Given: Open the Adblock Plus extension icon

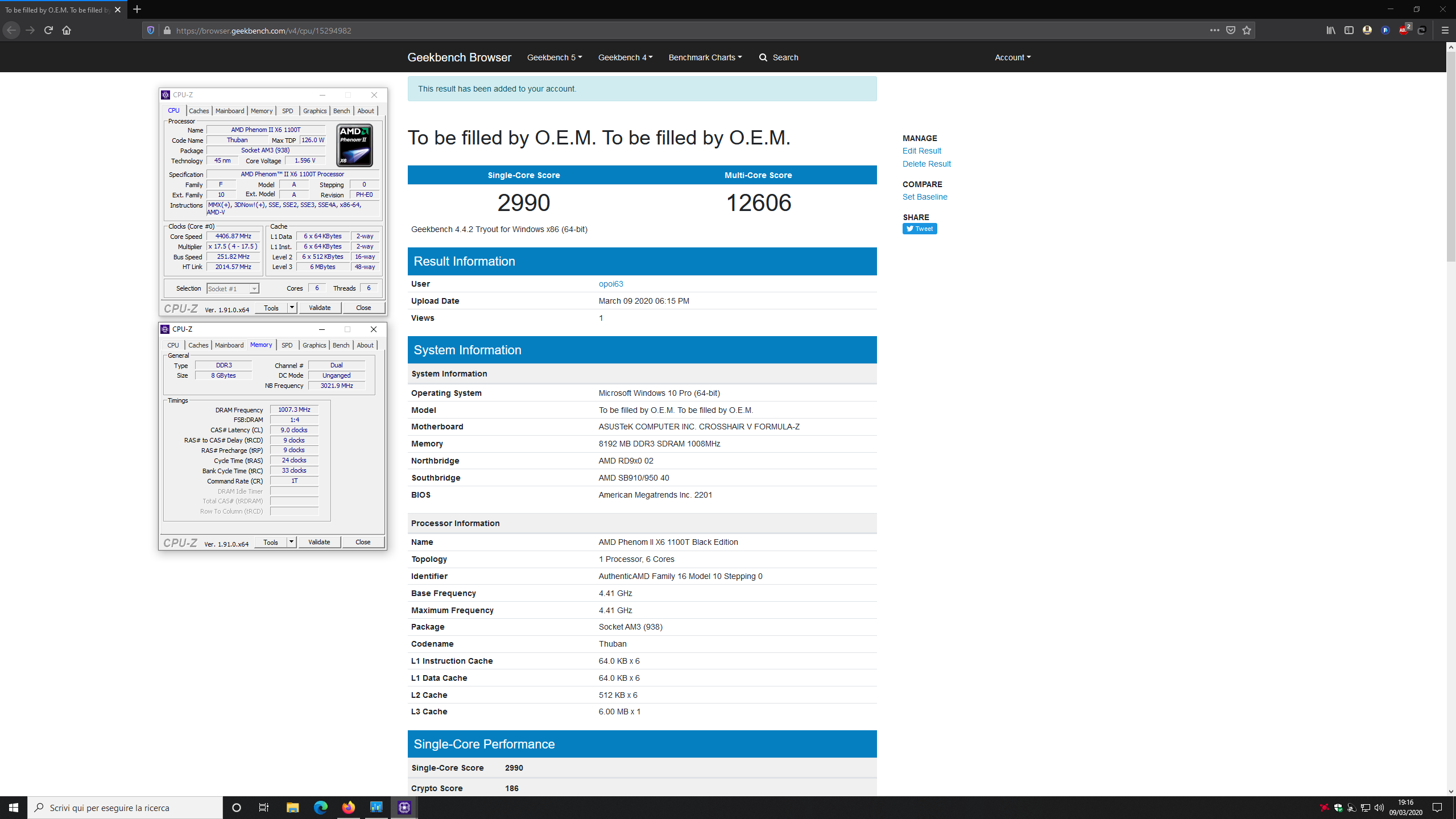Looking at the screenshot, I should pyautogui.click(x=1404, y=30).
